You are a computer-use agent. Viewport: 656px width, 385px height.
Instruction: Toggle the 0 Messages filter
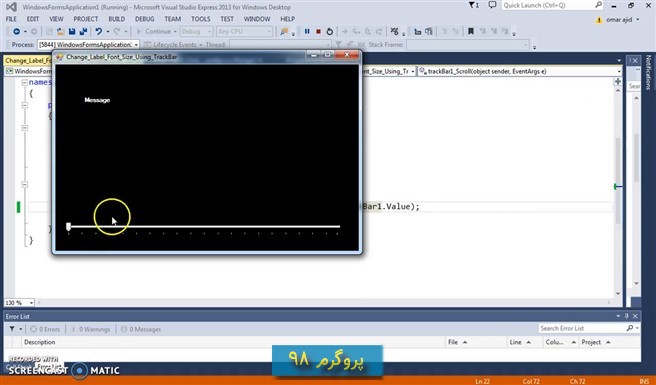click(141, 329)
